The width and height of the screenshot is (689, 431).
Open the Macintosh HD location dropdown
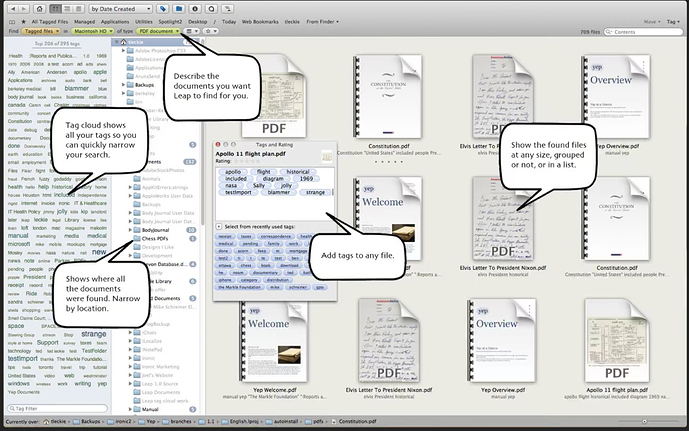tap(93, 31)
